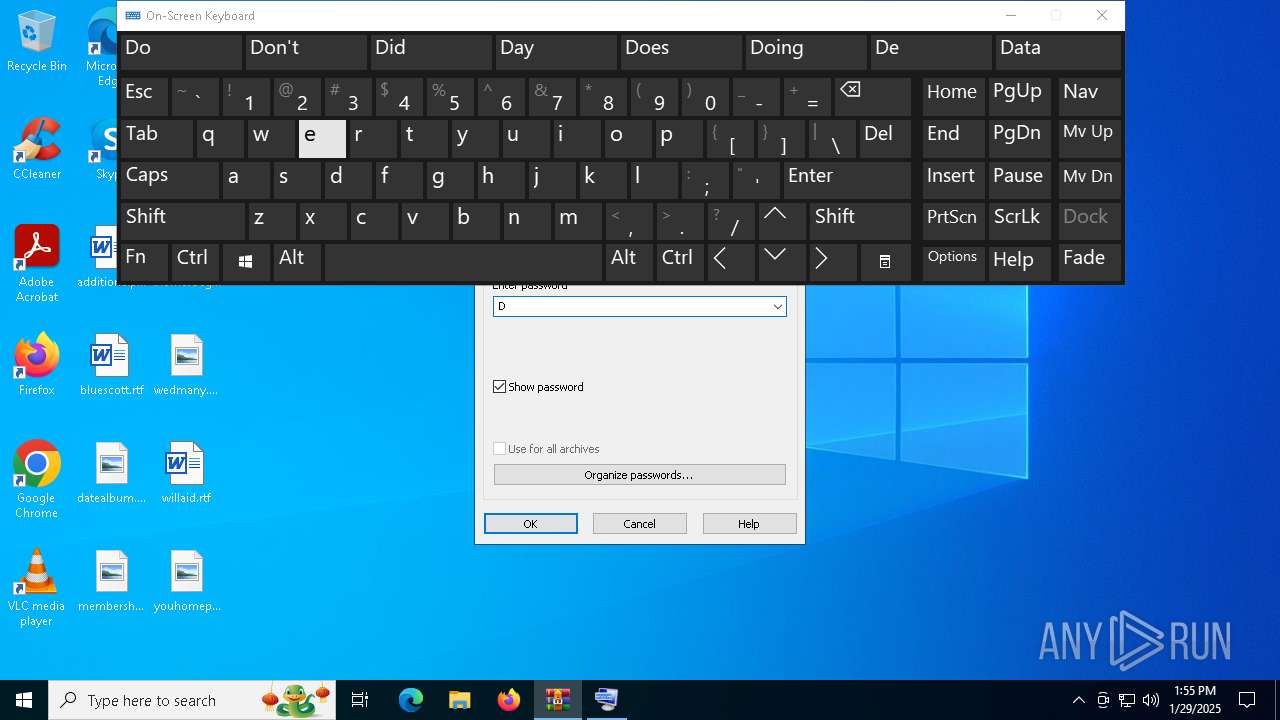Select the Adobe Acrobat desktop icon
Viewport: 1280px width, 720px height.
pyautogui.click(x=37, y=264)
